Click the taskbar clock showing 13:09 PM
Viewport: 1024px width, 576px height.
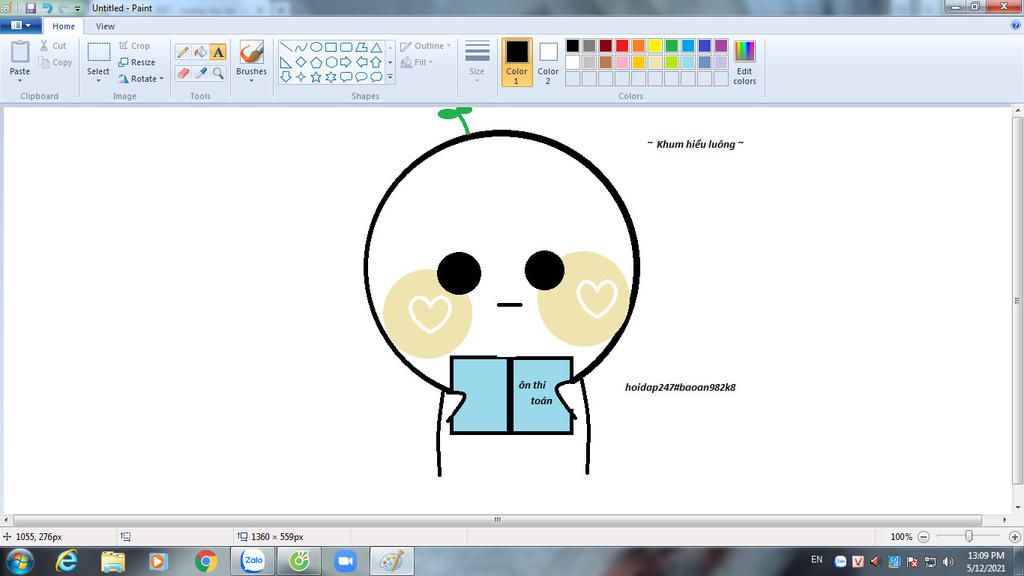click(x=985, y=562)
